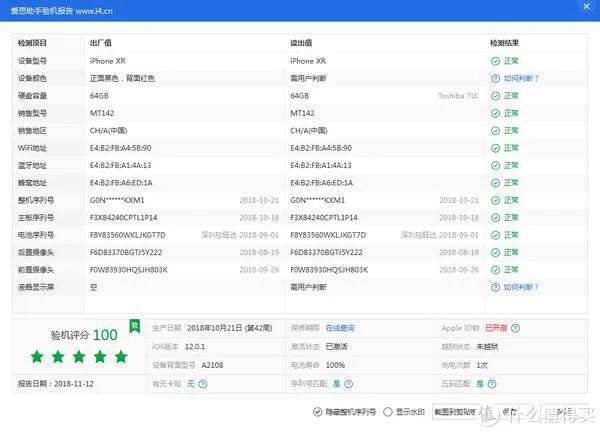Click the factory cellular address E4:B2:FB:A6:ED:1A

(x=121, y=183)
